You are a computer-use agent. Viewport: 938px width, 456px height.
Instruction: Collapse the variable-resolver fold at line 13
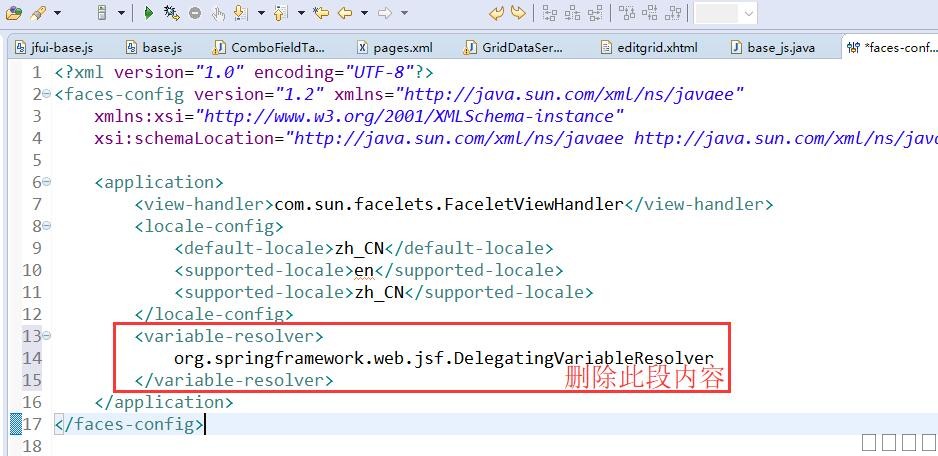point(47,336)
